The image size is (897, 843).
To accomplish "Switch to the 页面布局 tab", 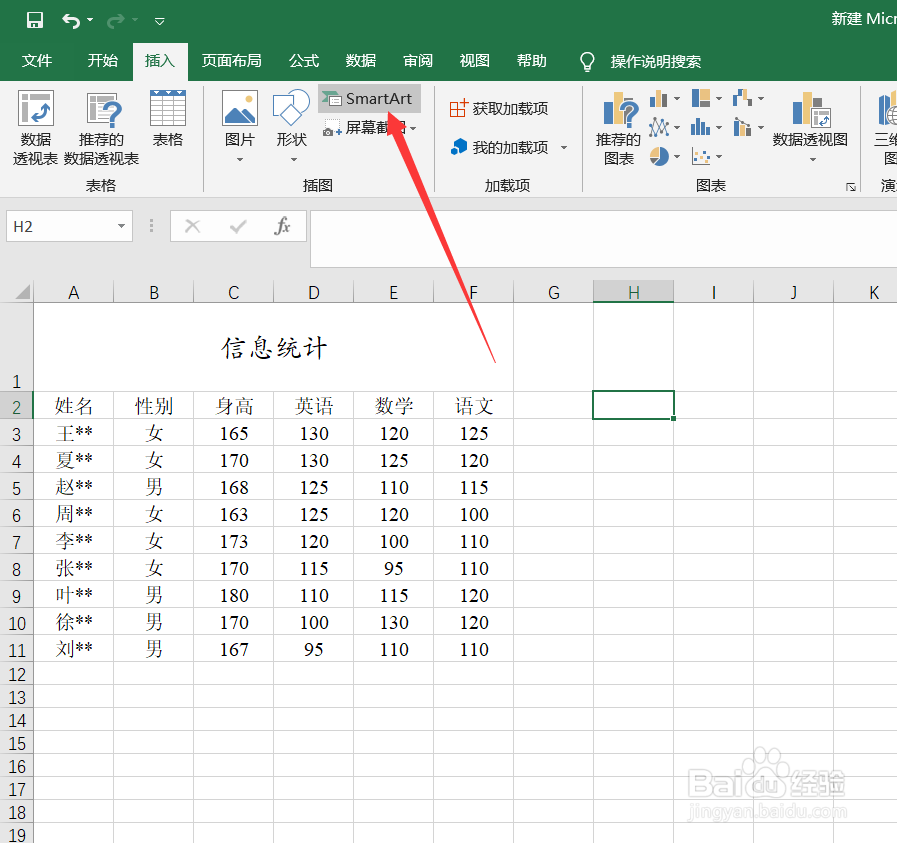I will (x=231, y=61).
